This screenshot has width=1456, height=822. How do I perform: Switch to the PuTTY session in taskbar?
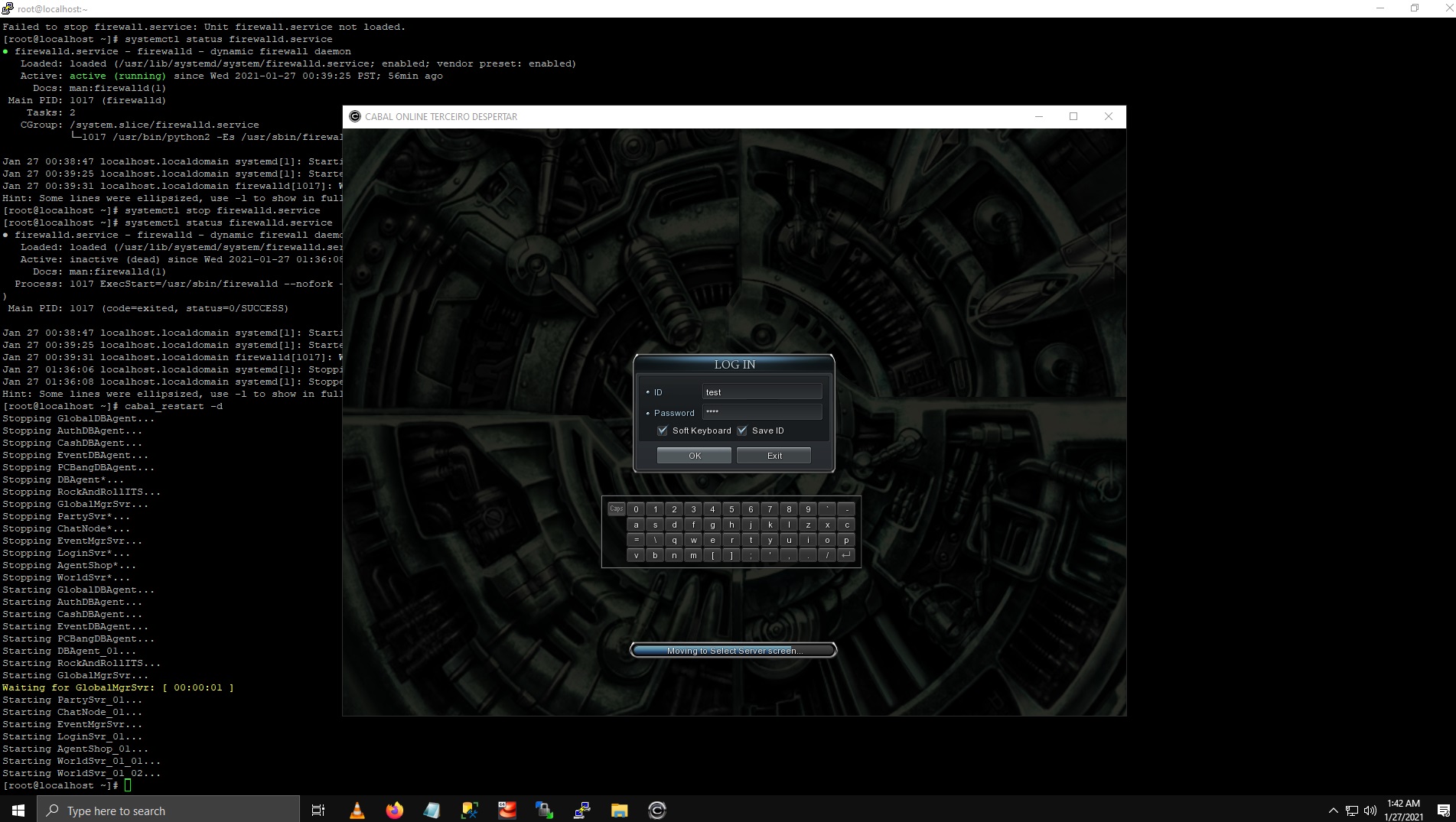click(x=581, y=811)
